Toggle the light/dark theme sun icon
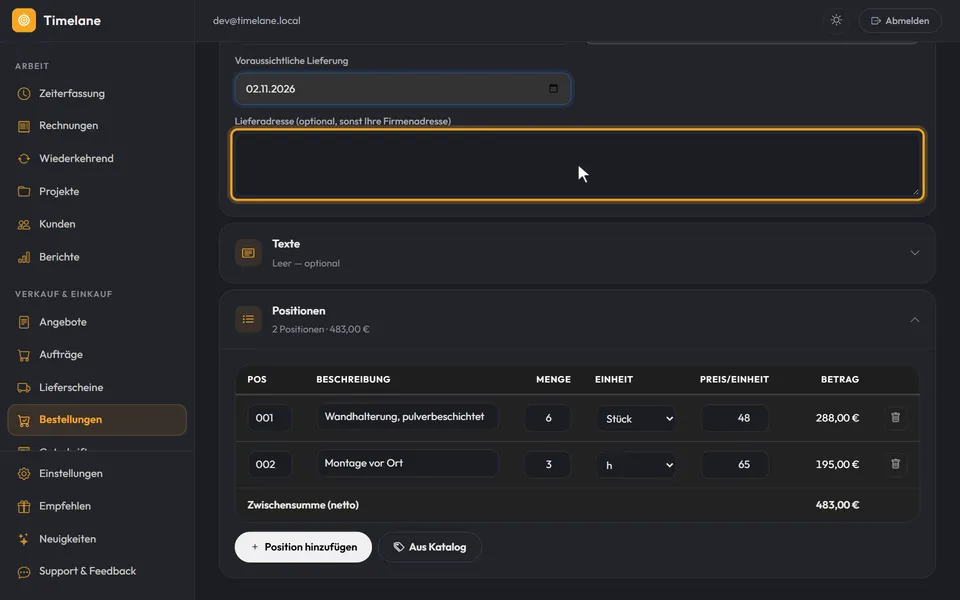 pyautogui.click(x=836, y=20)
